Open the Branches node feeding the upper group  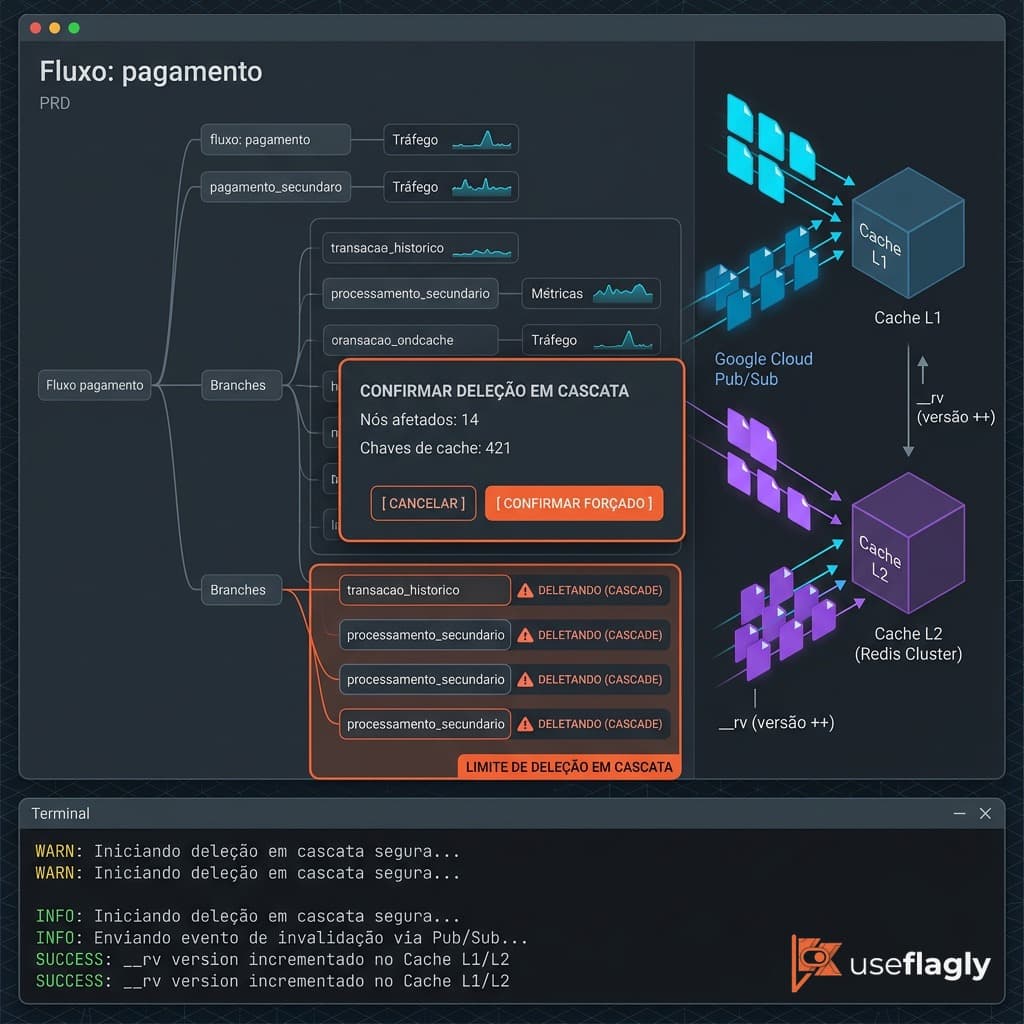click(x=241, y=385)
